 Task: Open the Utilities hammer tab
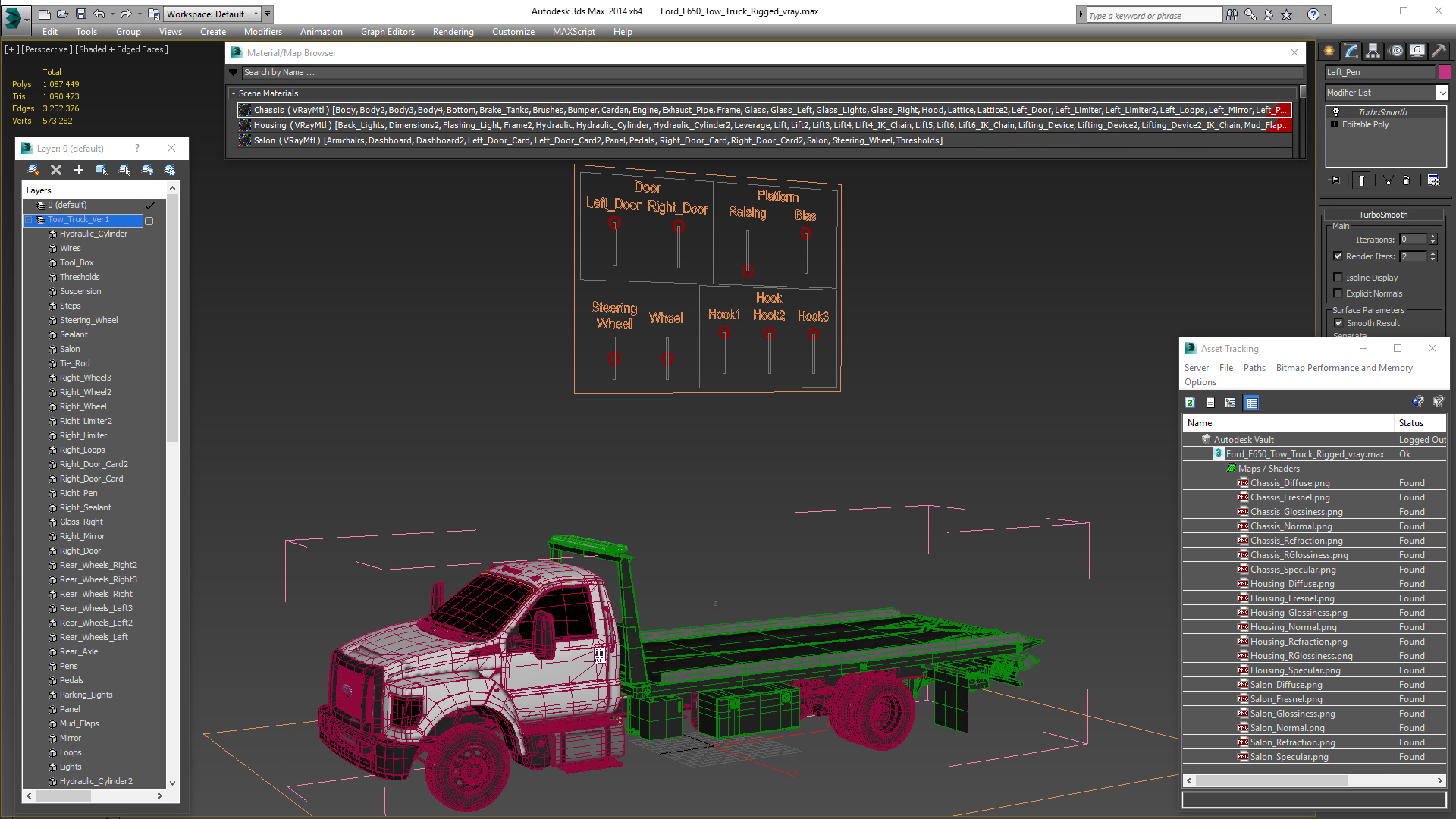pyautogui.click(x=1439, y=51)
